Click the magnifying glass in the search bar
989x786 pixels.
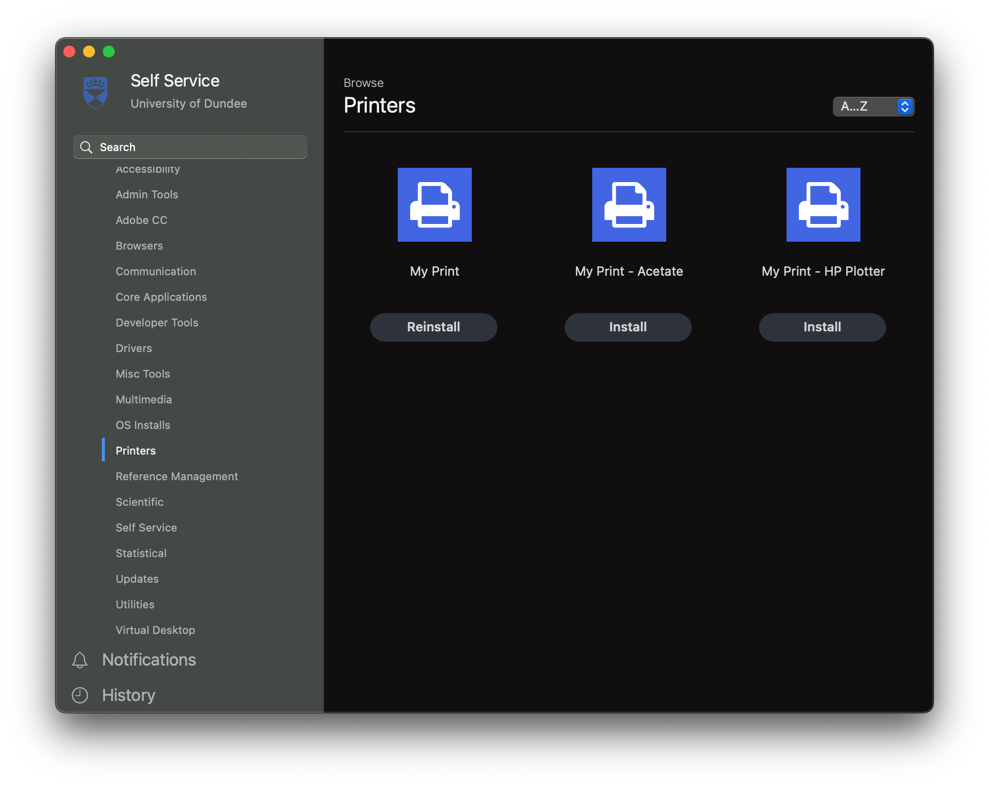click(86, 147)
